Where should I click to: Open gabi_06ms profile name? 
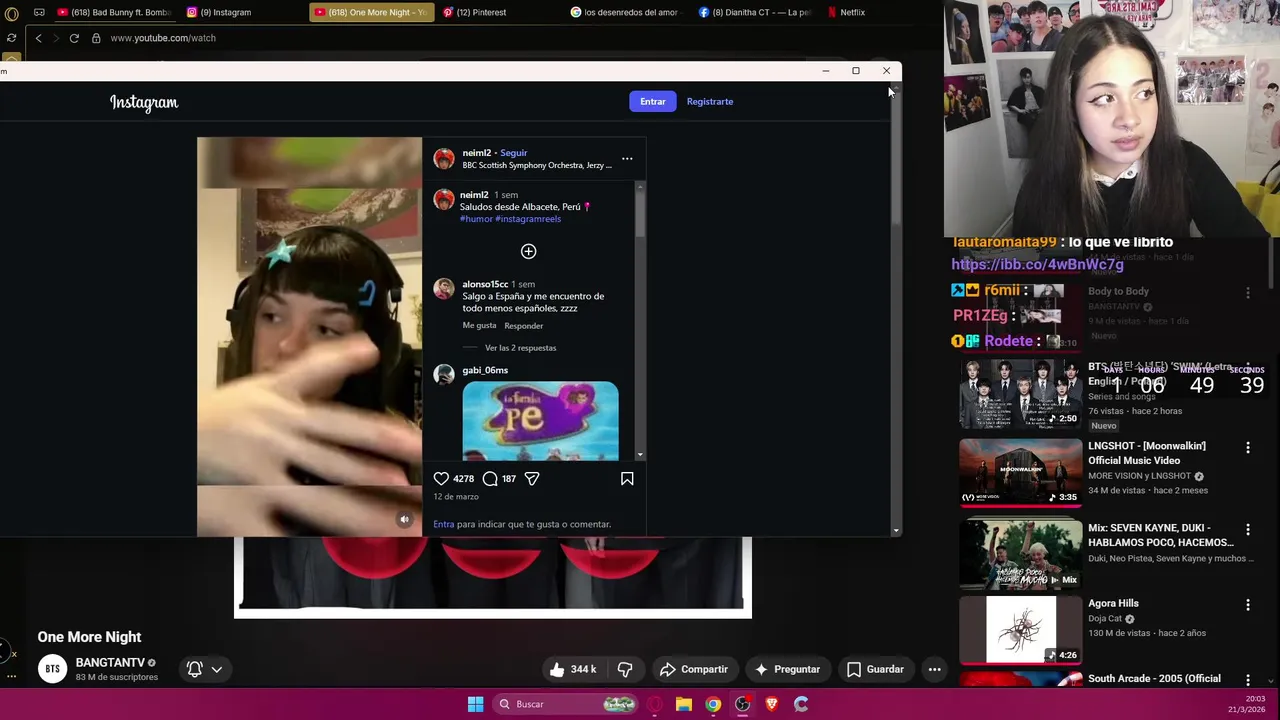[x=485, y=370]
